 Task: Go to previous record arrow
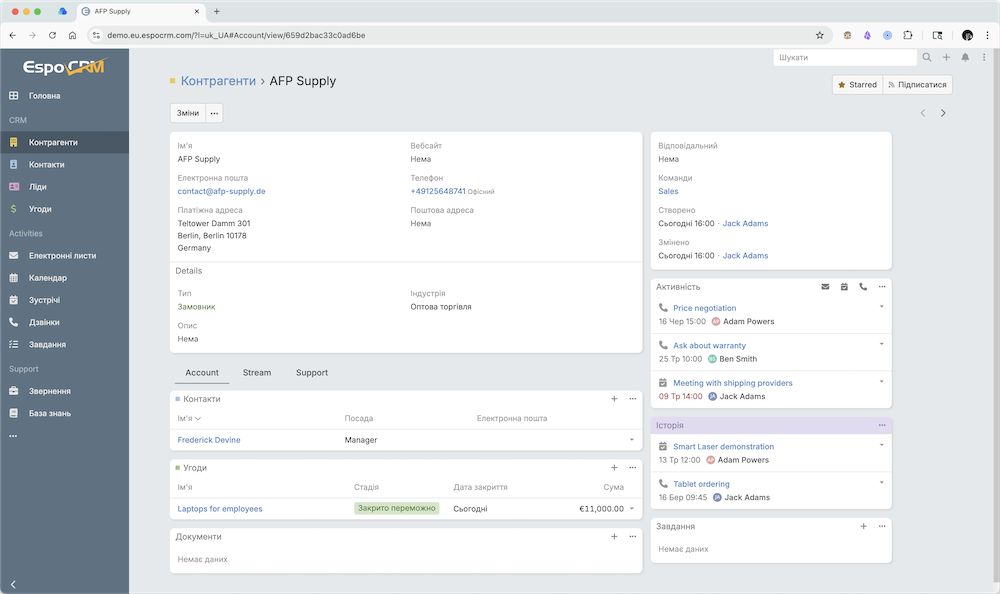tap(923, 113)
